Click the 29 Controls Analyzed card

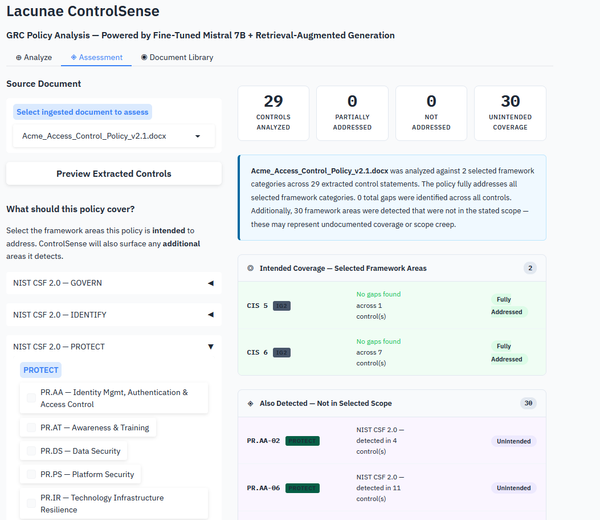(x=273, y=113)
